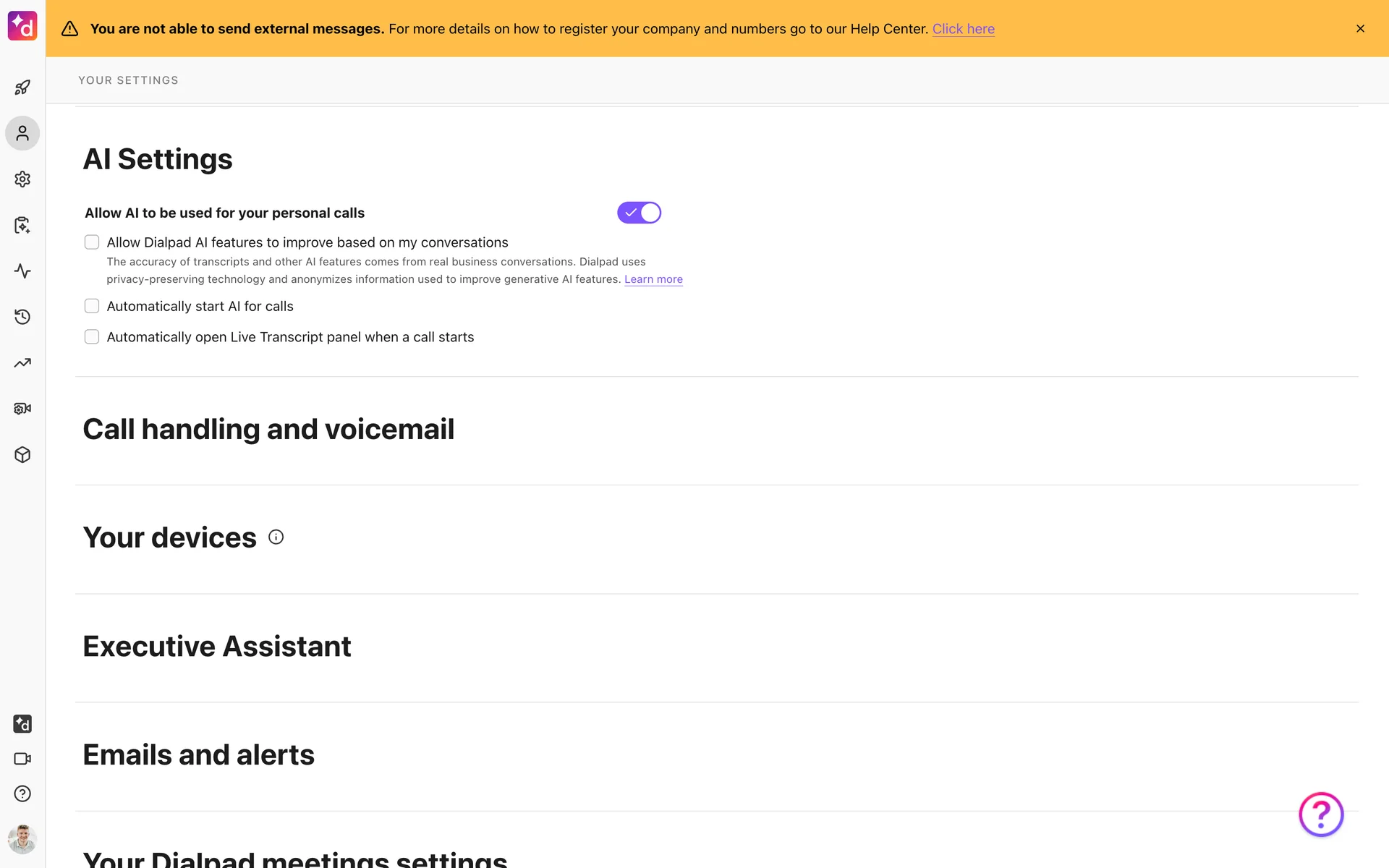Check Automatically open Live Transcript panel option
Image resolution: width=1389 pixels, height=868 pixels.
[x=92, y=337]
